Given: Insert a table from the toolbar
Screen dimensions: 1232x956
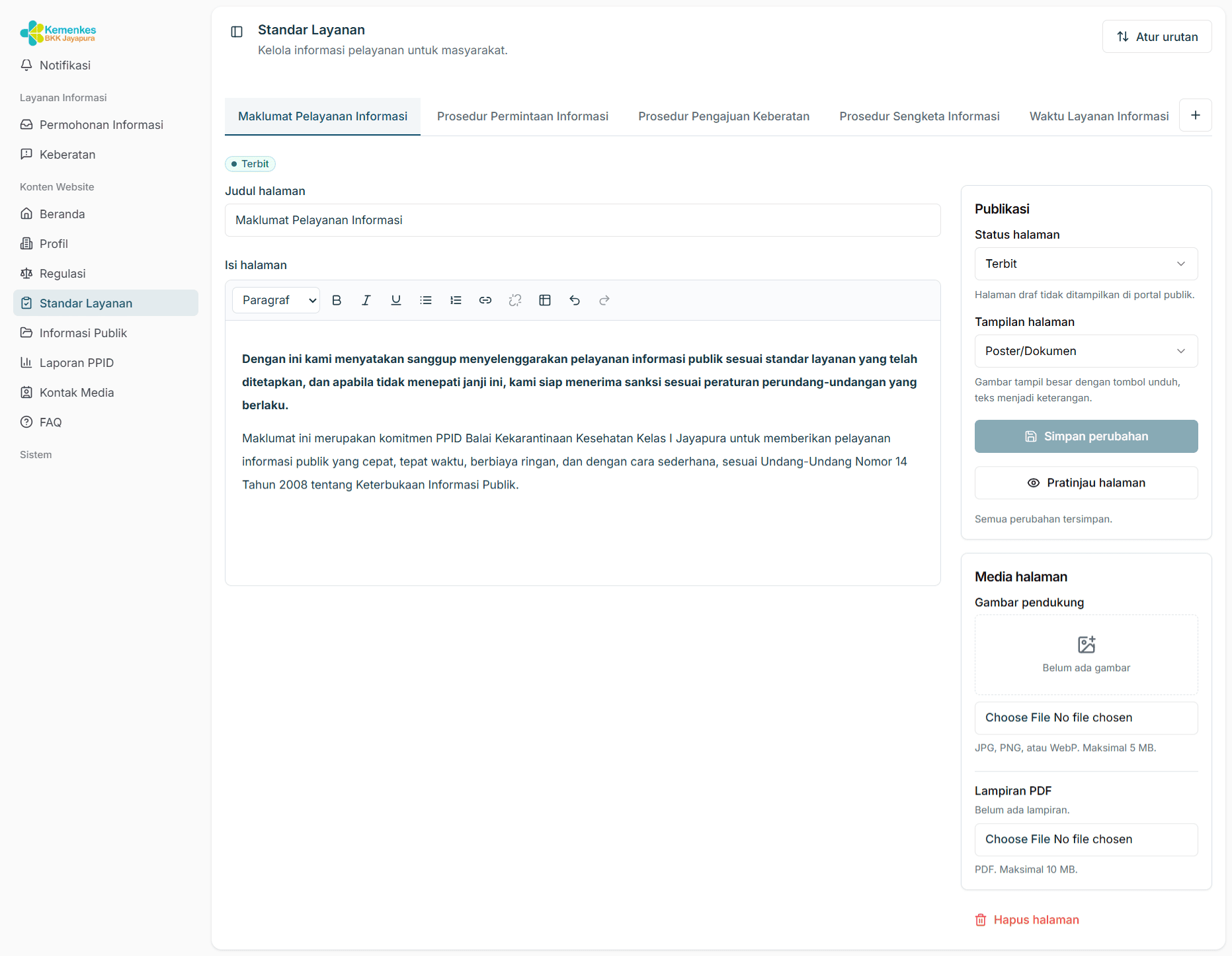Looking at the screenshot, I should (x=545, y=300).
